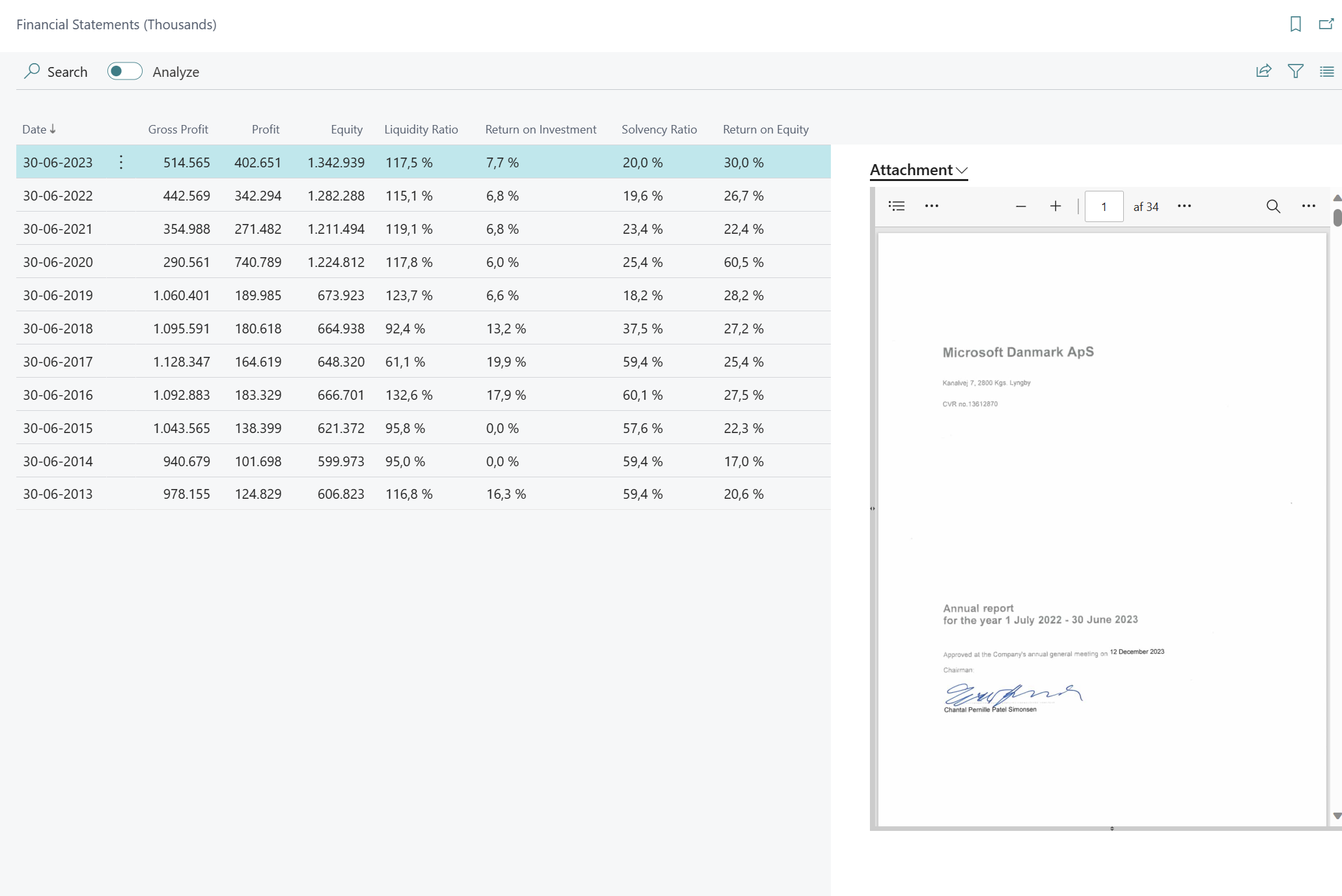Select the 30-06-2017 date row
Image resolution: width=1342 pixels, height=896 pixels.
pos(423,361)
